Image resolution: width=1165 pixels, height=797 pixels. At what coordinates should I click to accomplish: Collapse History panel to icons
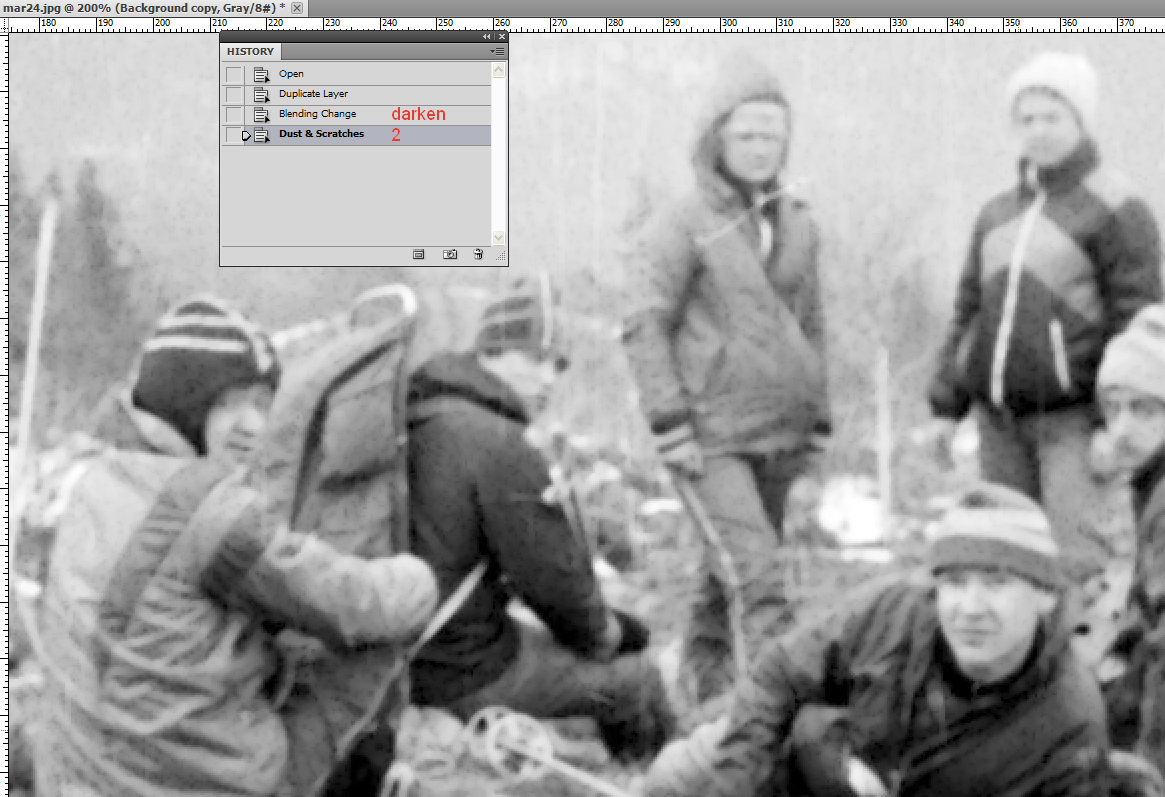pyautogui.click(x=487, y=36)
